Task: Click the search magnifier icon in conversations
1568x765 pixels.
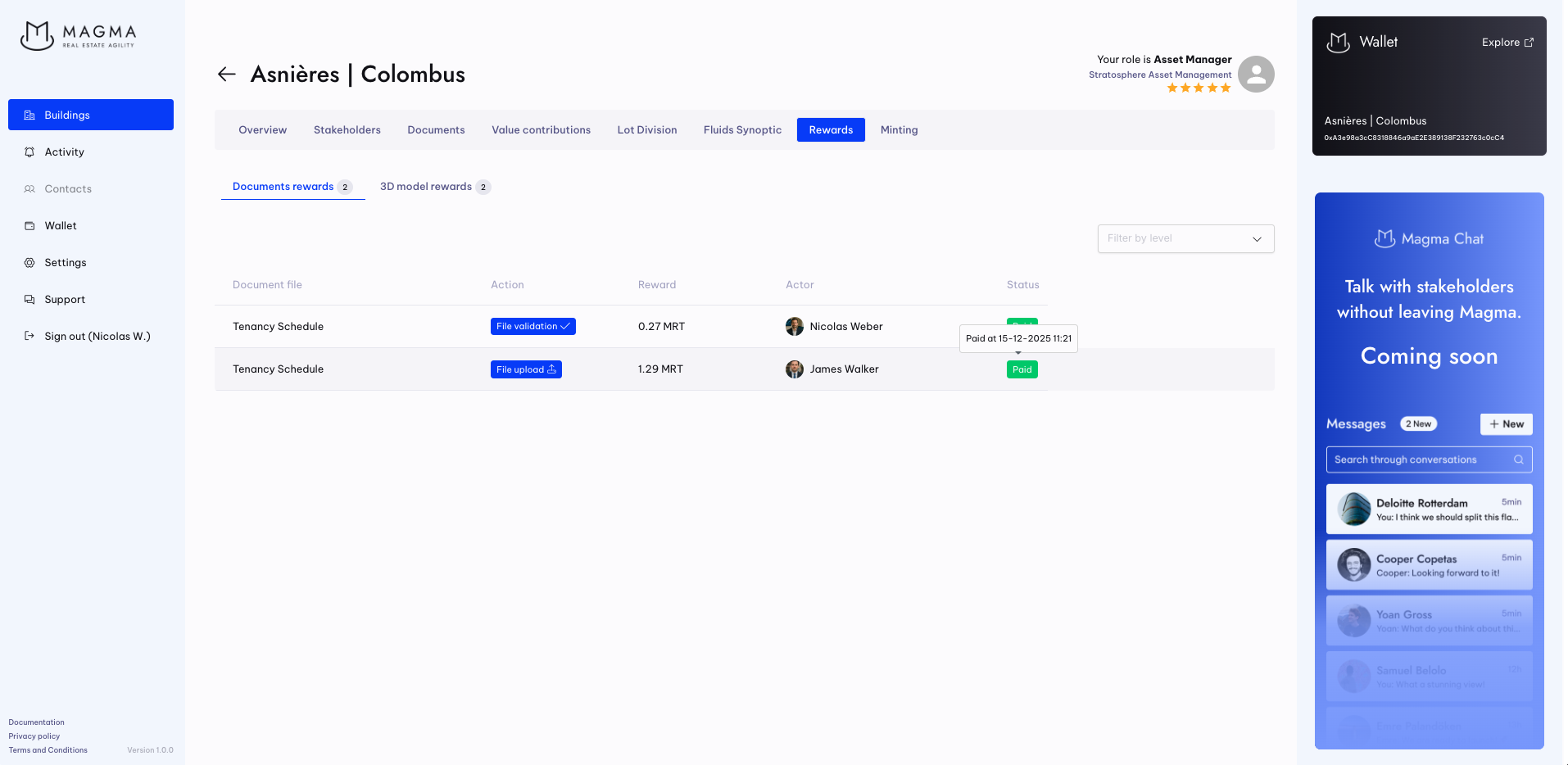Action: pos(1518,459)
